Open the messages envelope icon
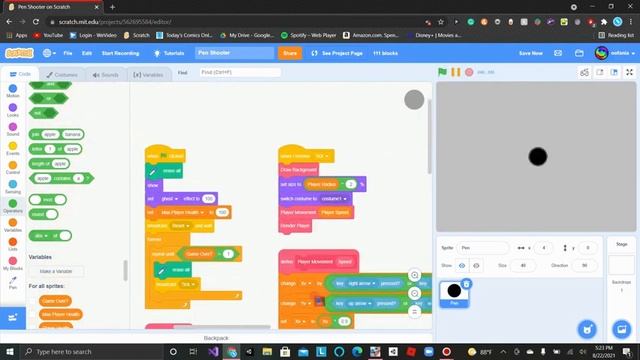This screenshot has height=360, width=640. click(558, 53)
